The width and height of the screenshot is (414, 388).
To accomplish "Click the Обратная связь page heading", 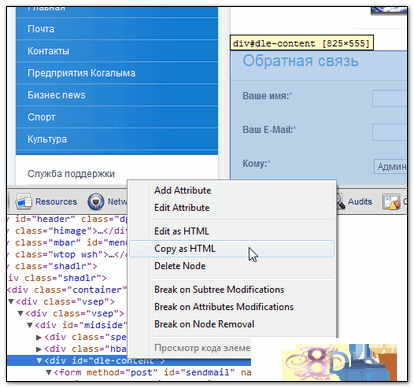I will (300, 61).
